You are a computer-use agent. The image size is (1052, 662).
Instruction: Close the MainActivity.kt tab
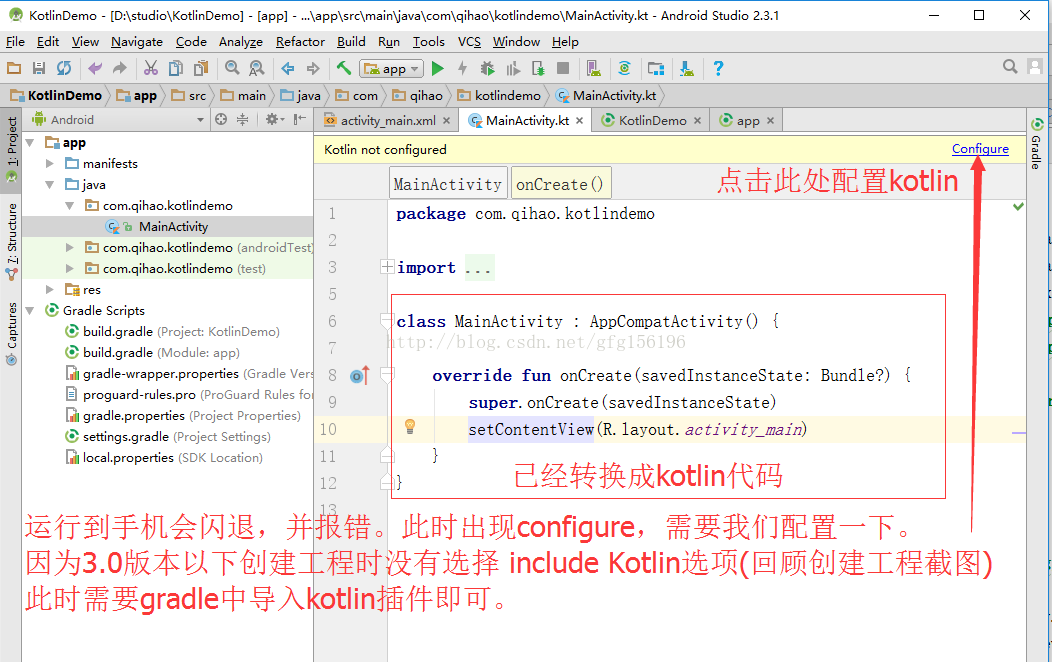(580, 121)
